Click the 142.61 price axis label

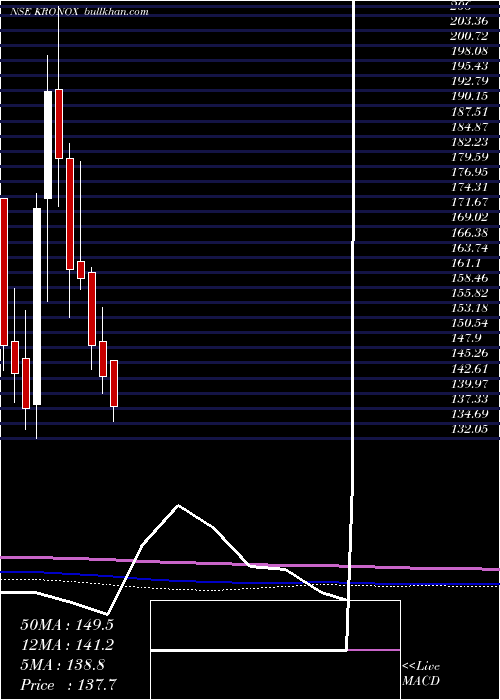click(x=471, y=369)
